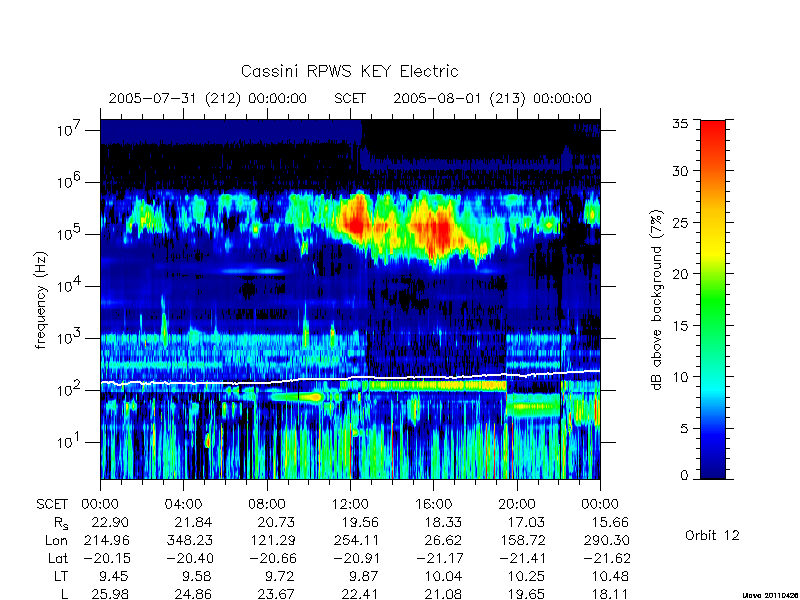Click the Lon value '121.29'

pyautogui.click(x=272, y=540)
